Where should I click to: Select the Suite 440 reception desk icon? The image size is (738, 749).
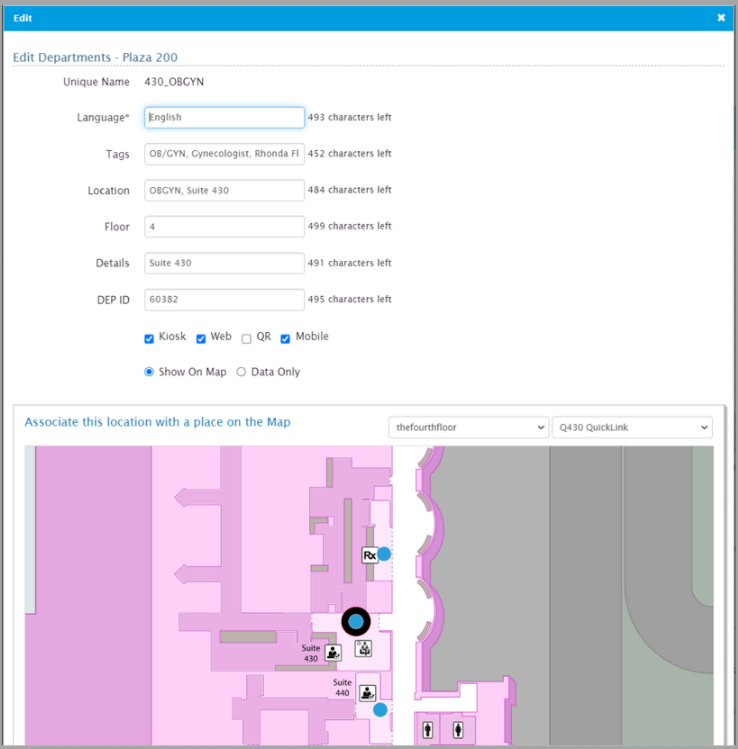[367, 693]
